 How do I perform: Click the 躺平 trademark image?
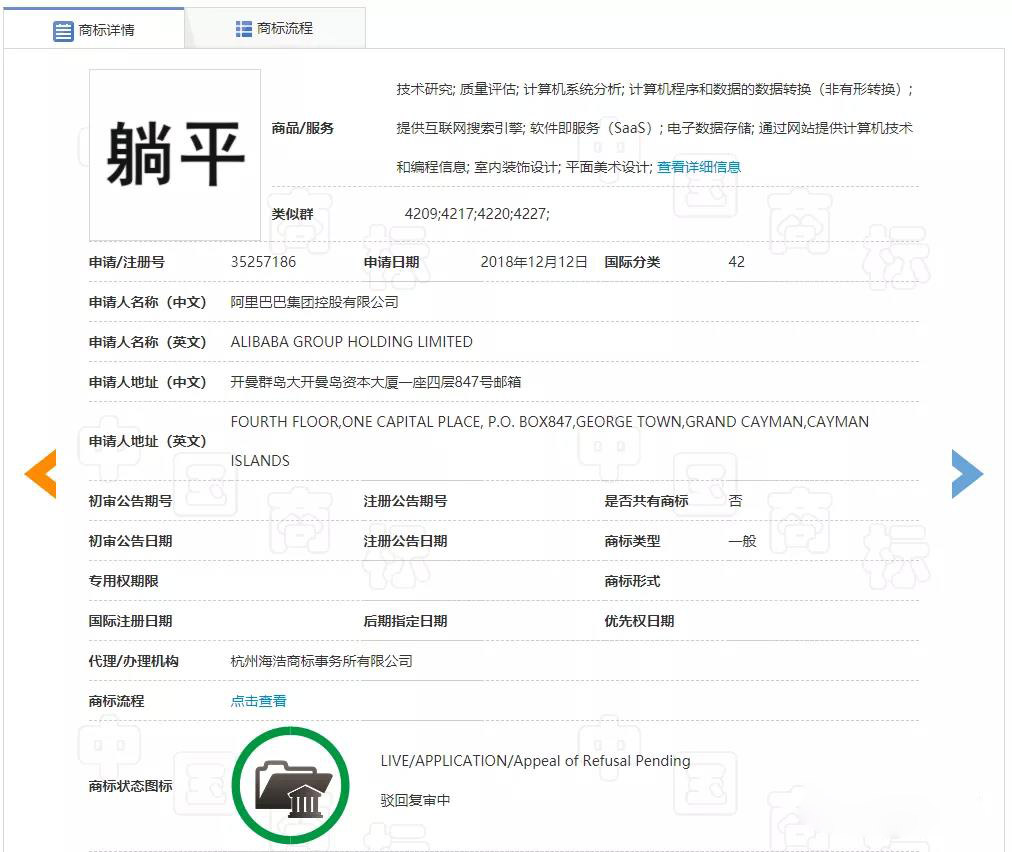click(175, 154)
